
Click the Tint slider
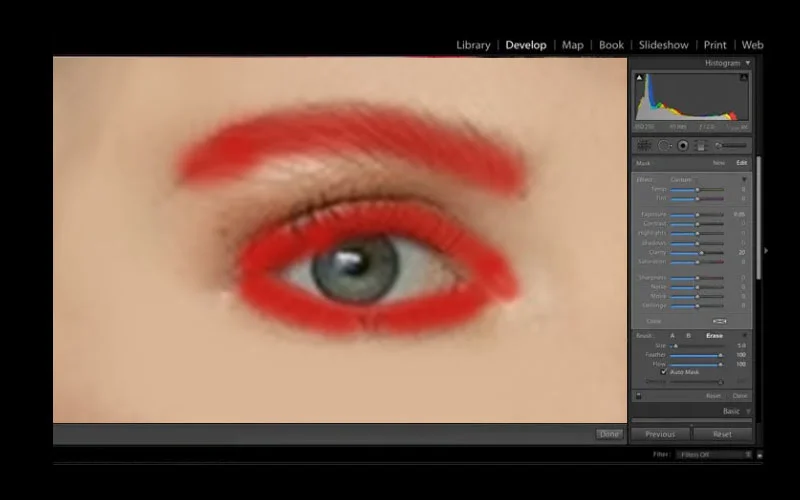[697, 198]
